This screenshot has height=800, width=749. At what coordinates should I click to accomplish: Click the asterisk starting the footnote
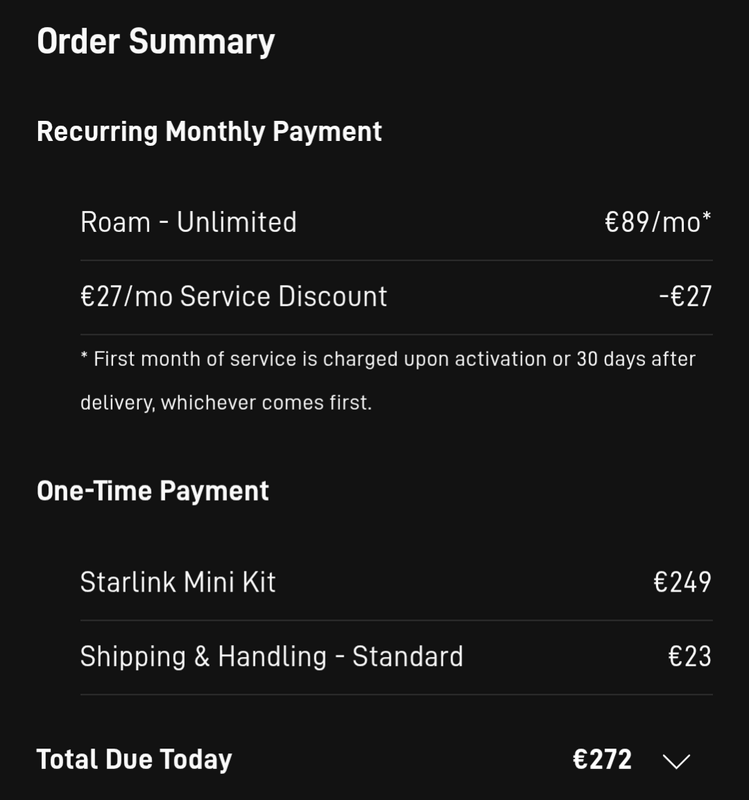84,356
